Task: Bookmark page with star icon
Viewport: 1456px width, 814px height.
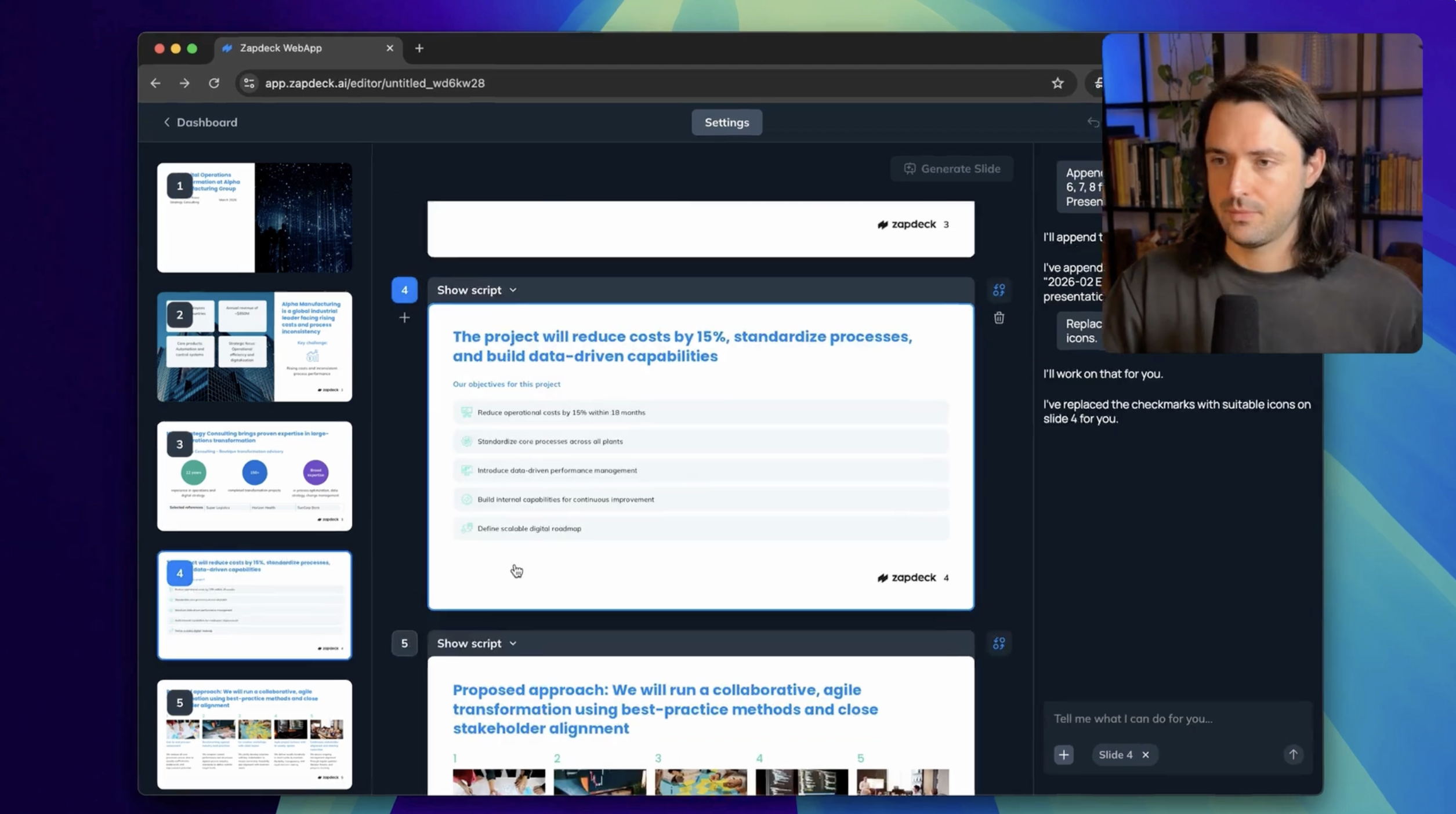Action: pyautogui.click(x=1057, y=83)
